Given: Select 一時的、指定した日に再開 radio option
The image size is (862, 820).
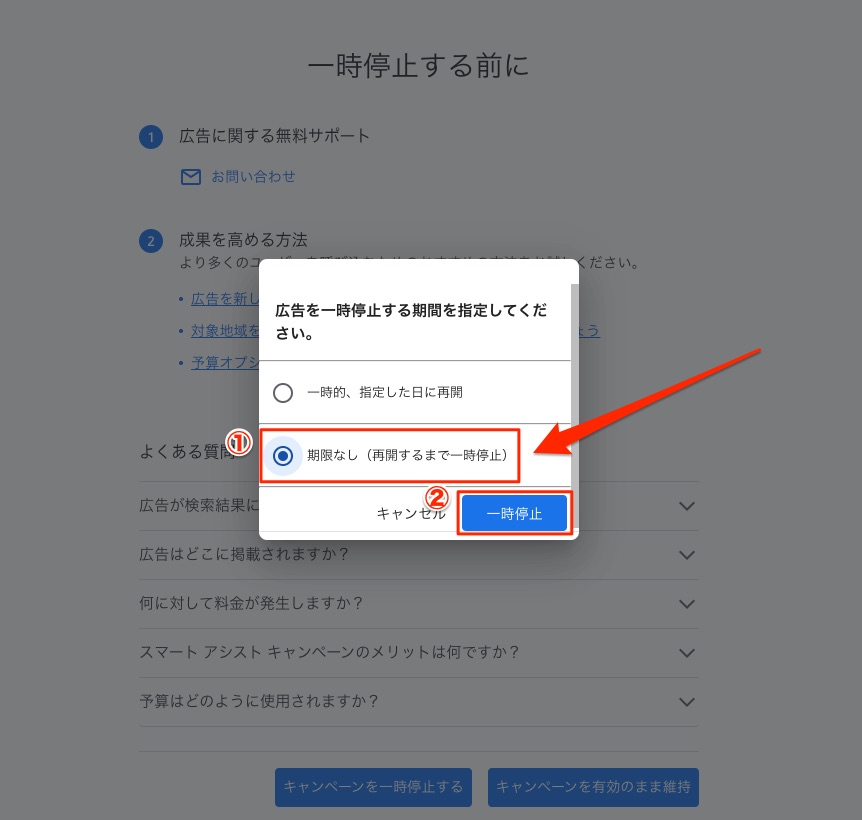Looking at the screenshot, I should click(283, 393).
